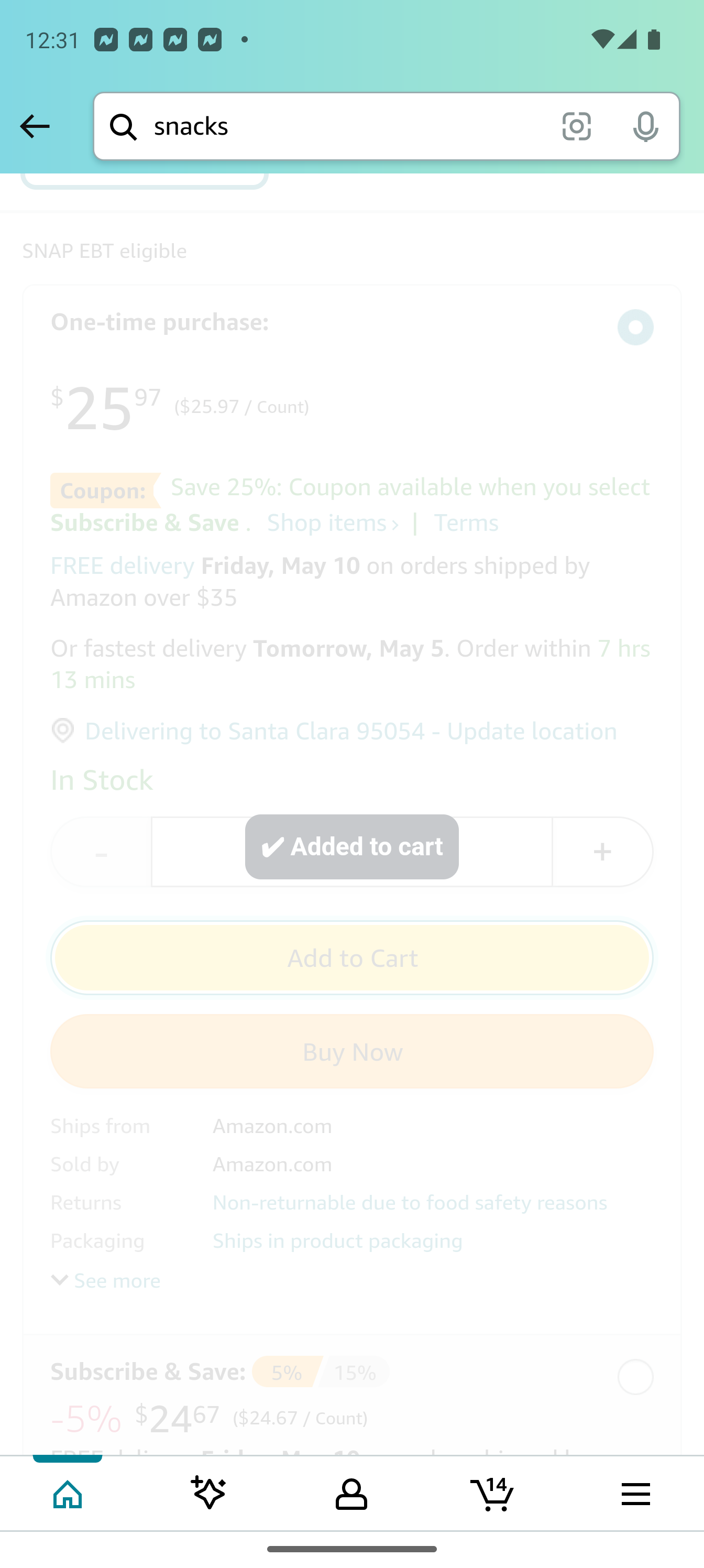Select One-time purchase radio button
This screenshot has height=1568, width=704.
tap(635, 328)
